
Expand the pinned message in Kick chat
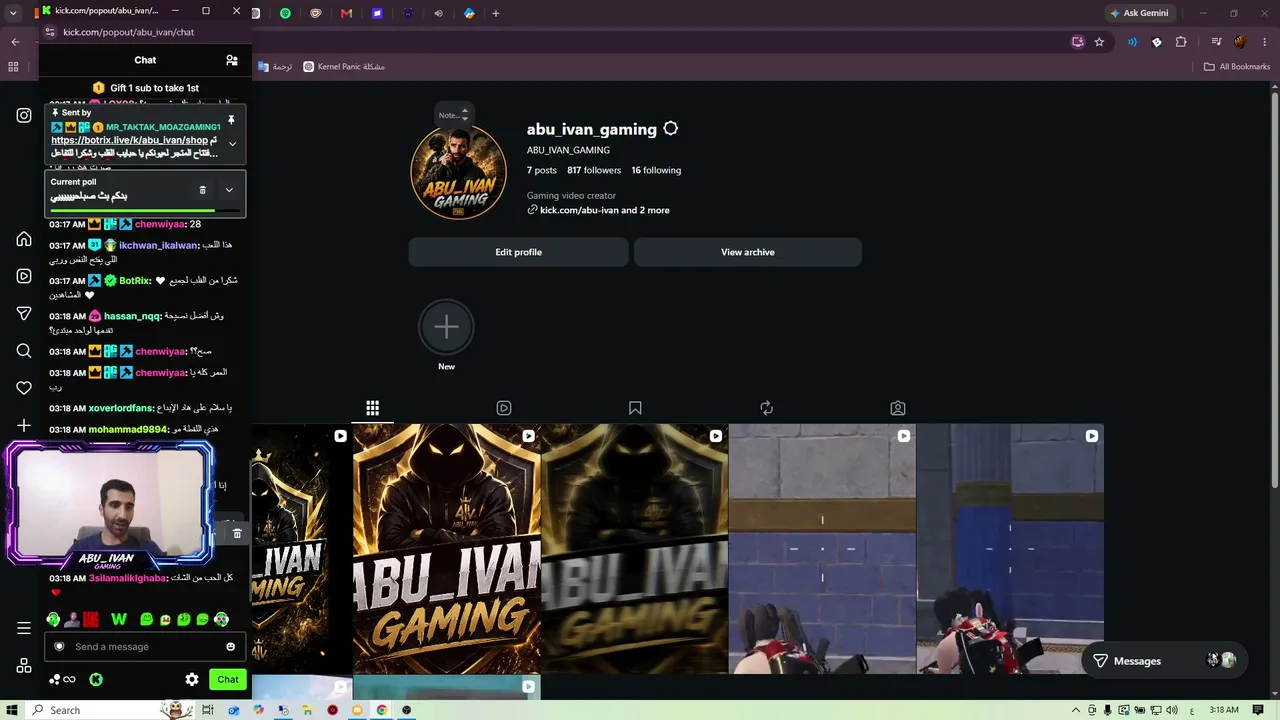coord(232,144)
